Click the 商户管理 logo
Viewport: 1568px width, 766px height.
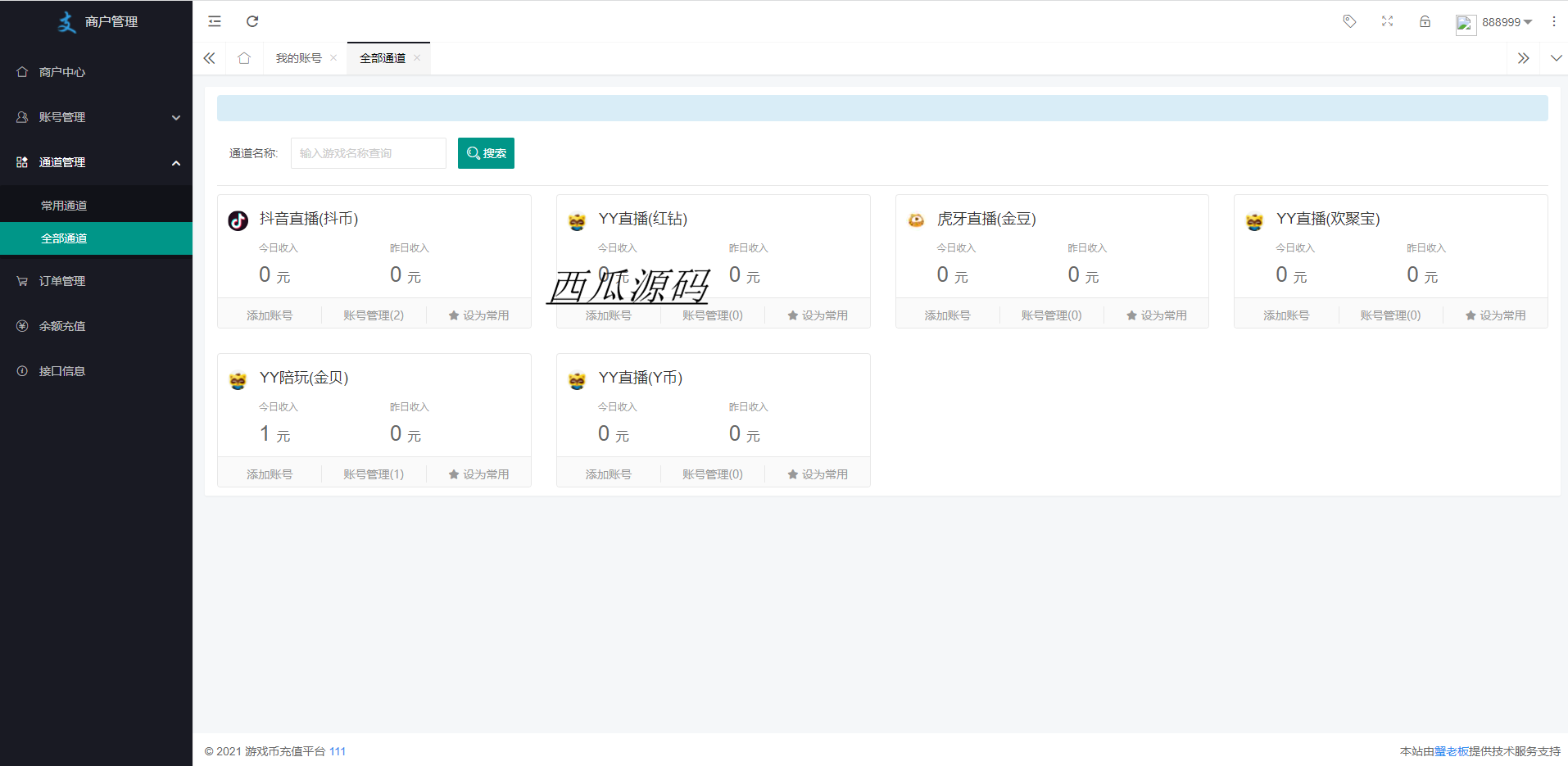pyautogui.click(x=97, y=21)
